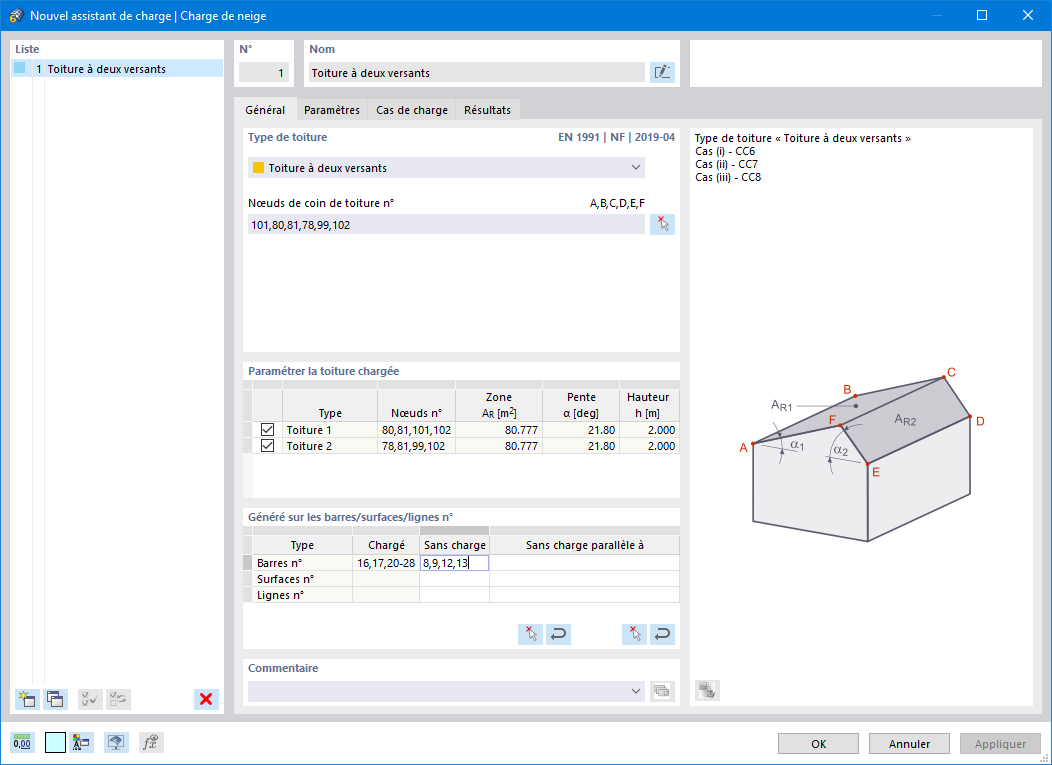
Task: Click the formula fx icon in bottom bar
Action: [x=151, y=742]
